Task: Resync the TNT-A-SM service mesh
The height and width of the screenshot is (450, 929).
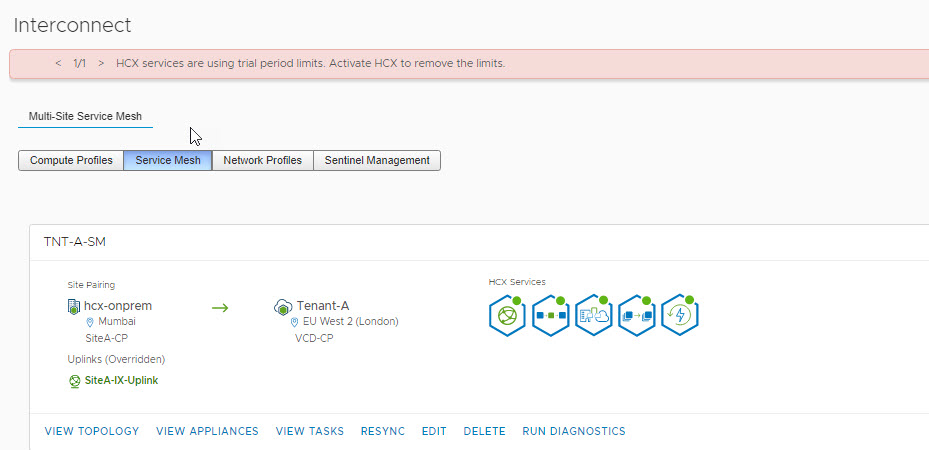Action: pos(383,431)
